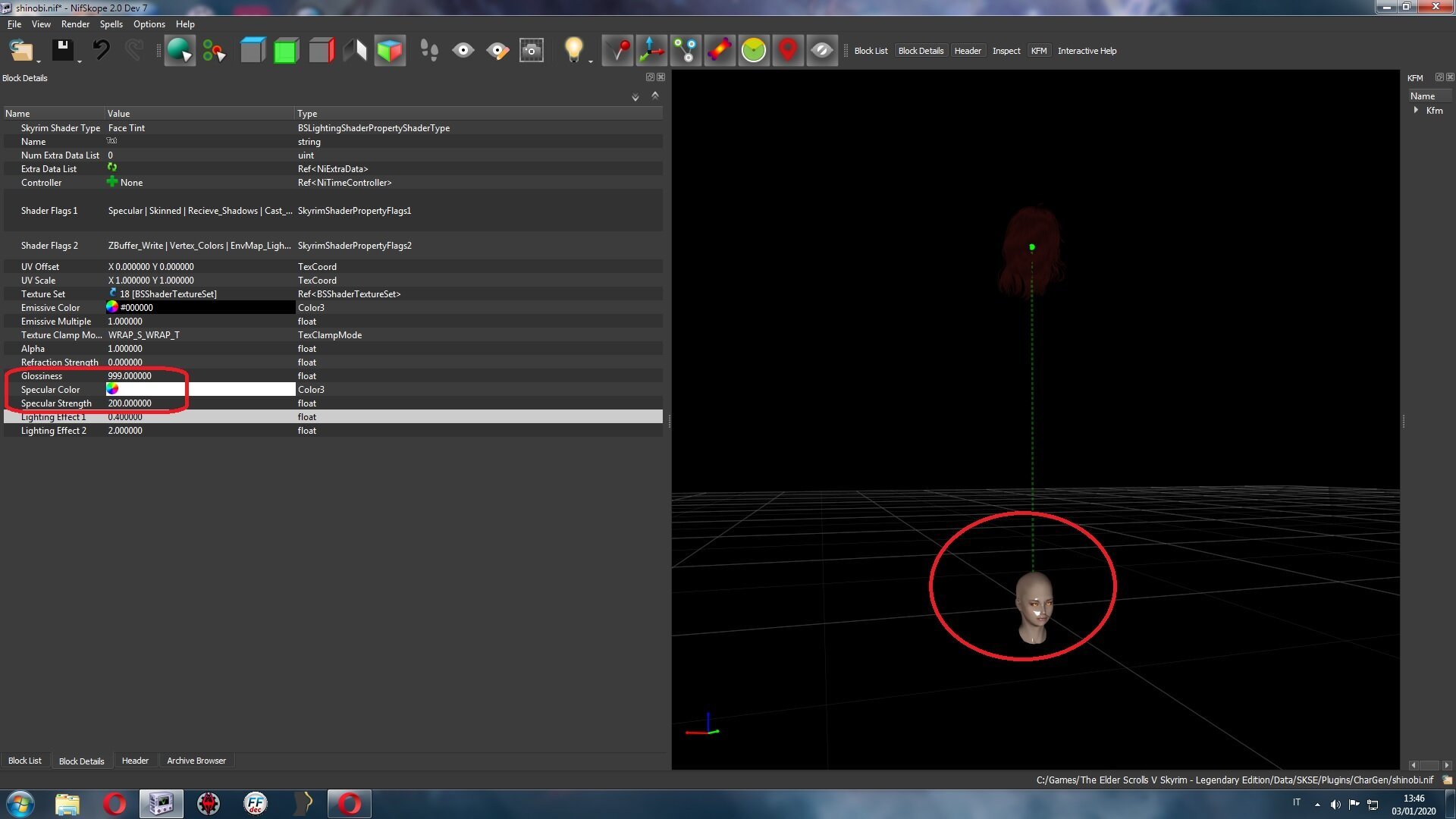Toggle the show collision colorful icon
Viewport: 1456px width, 819px height.
pos(720,51)
